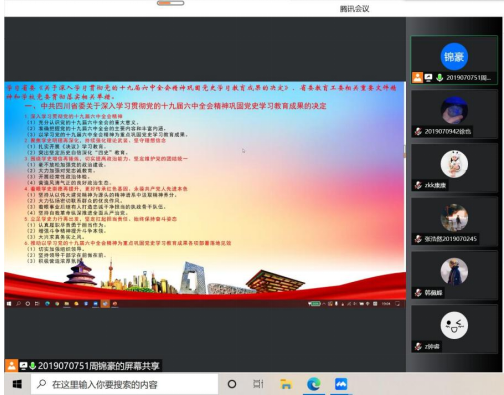Select the avatar of a person in dark coat
Image resolution: width=504 pixels, height=395 pixels.
[x=454, y=271]
